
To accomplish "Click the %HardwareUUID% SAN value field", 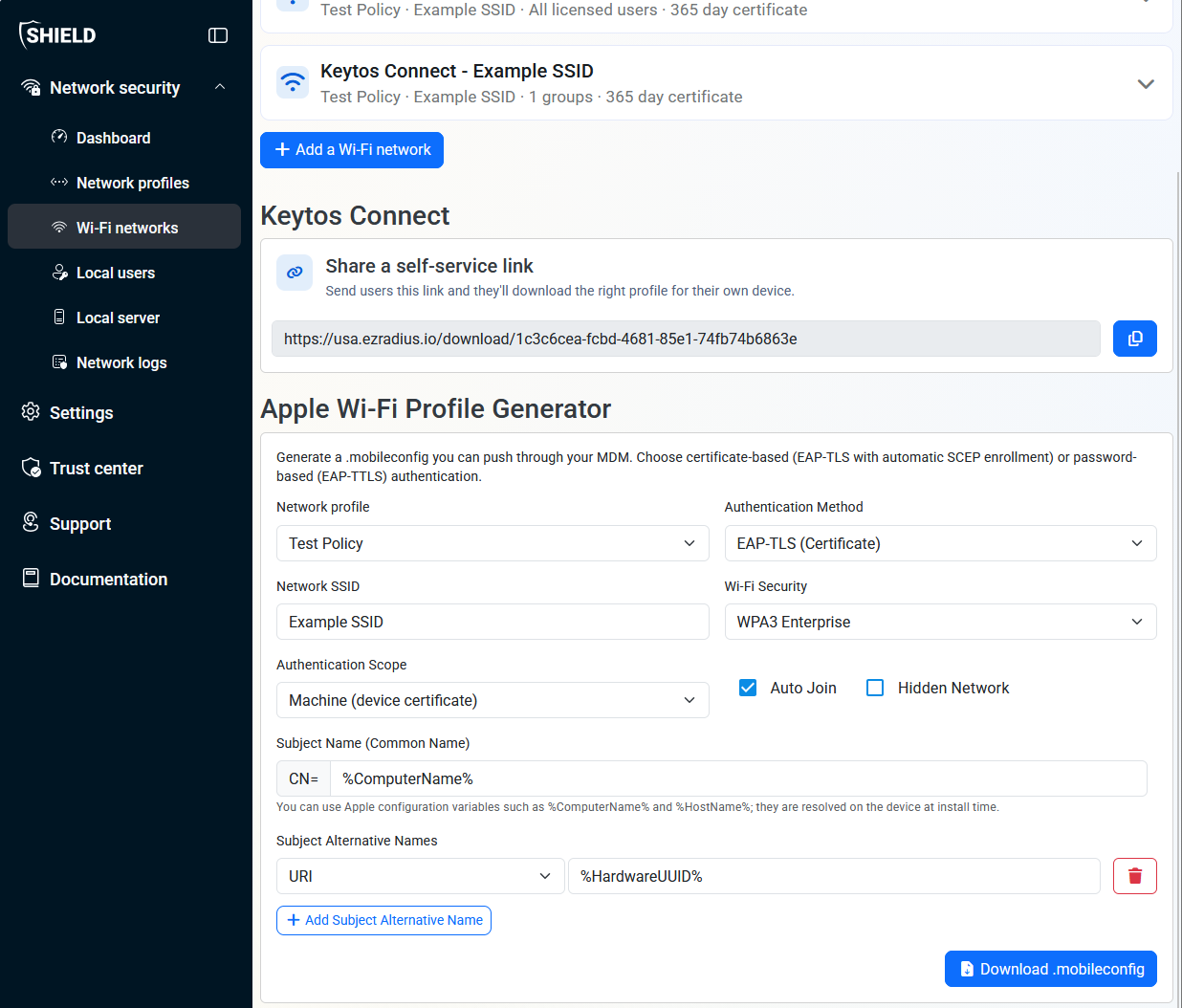I will click(834, 876).
